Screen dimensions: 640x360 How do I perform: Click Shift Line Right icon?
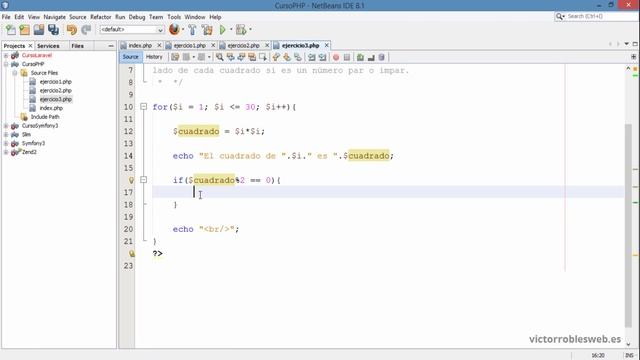322,57
